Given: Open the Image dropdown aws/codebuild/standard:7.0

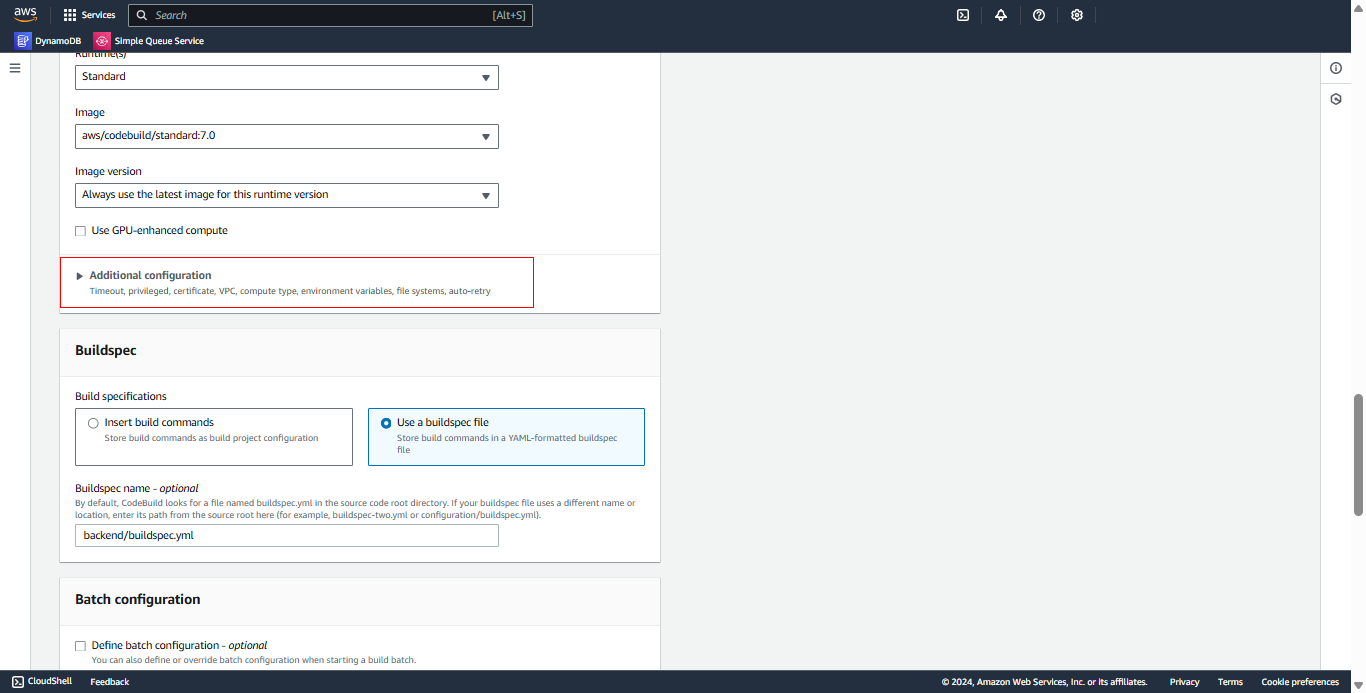Looking at the screenshot, I should [x=287, y=136].
